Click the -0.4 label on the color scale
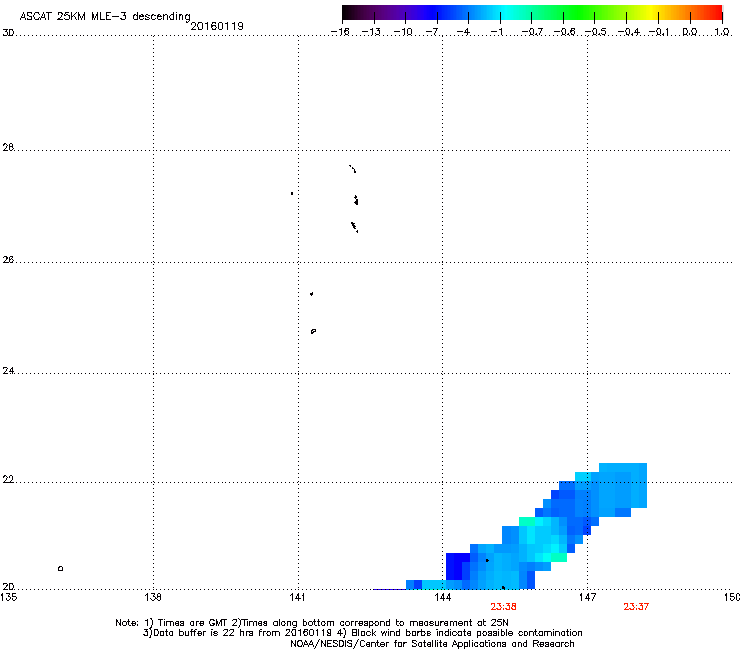740x650 pixels. click(x=628, y=32)
